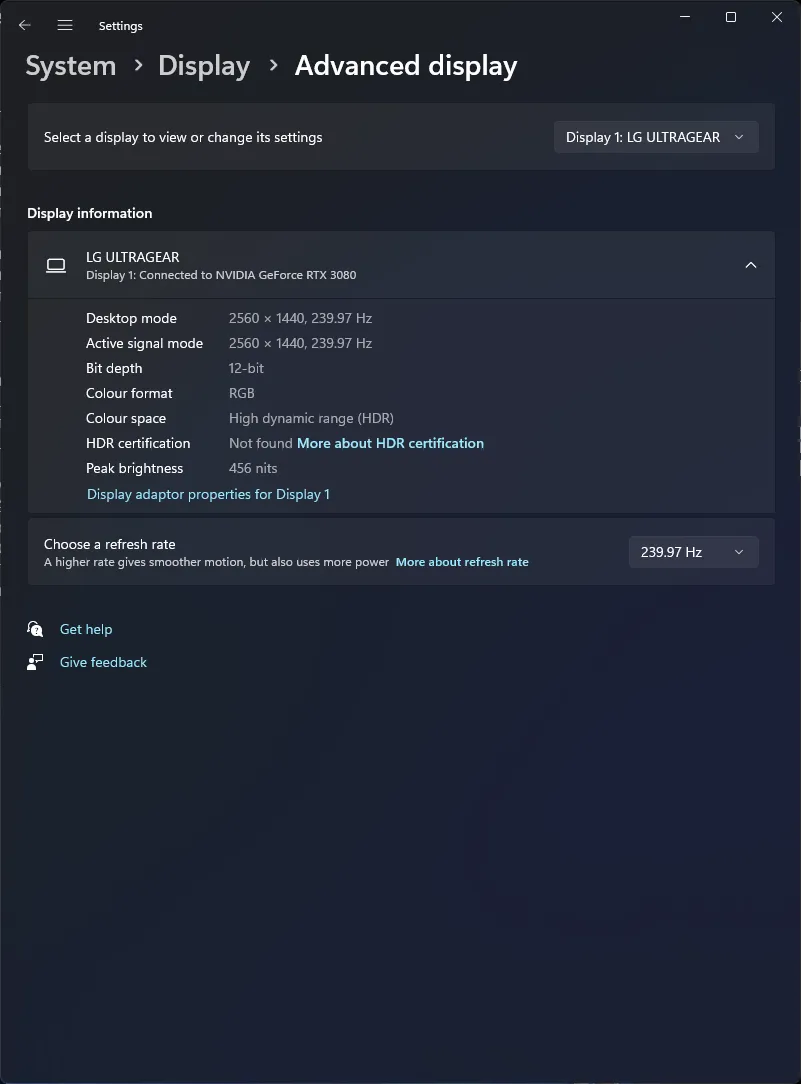Minimize the Settings window
The image size is (801, 1084).
click(685, 17)
